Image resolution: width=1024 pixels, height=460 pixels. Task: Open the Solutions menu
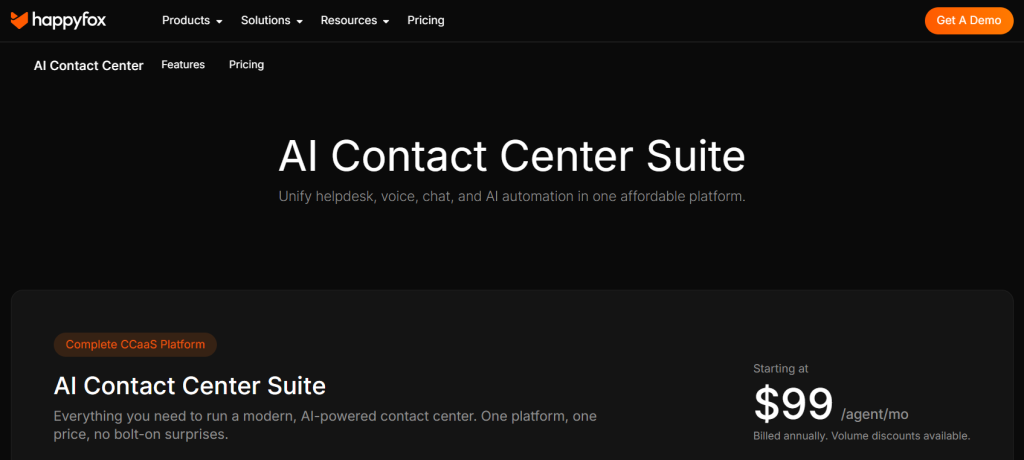click(272, 20)
